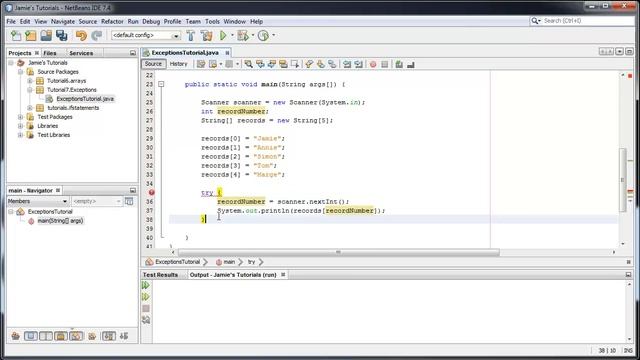Screen dimensions: 640x360
Task: Click Next Bookmark icon in editor toolbar
Action: (321, 64)
